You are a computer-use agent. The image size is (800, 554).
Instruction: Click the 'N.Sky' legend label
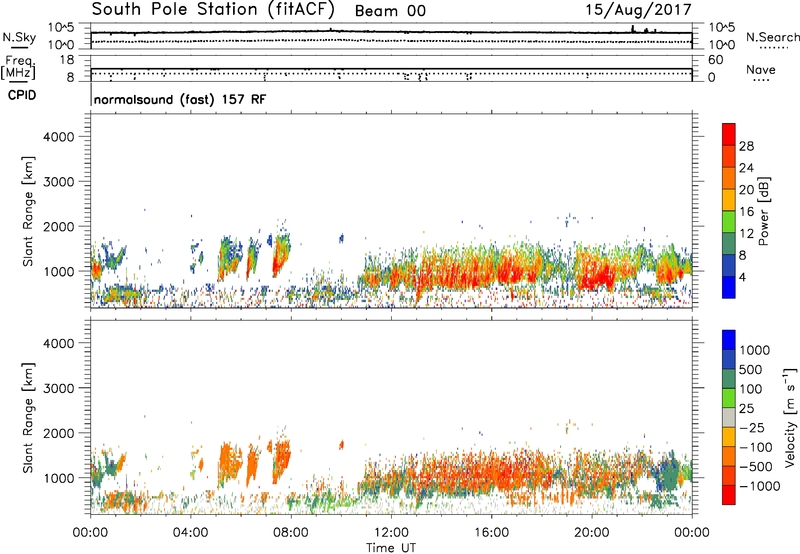click(19, 37)
